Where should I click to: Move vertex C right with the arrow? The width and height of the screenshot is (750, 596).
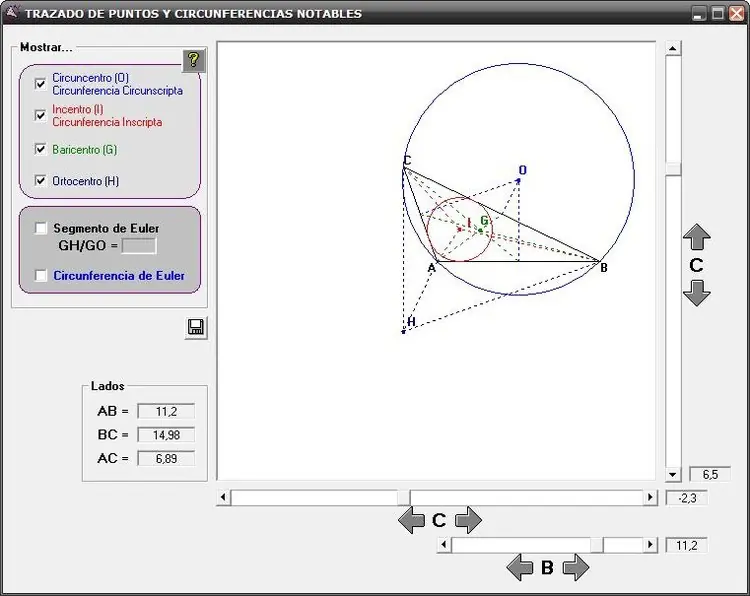pyautogui.click(x=468, y=520)
